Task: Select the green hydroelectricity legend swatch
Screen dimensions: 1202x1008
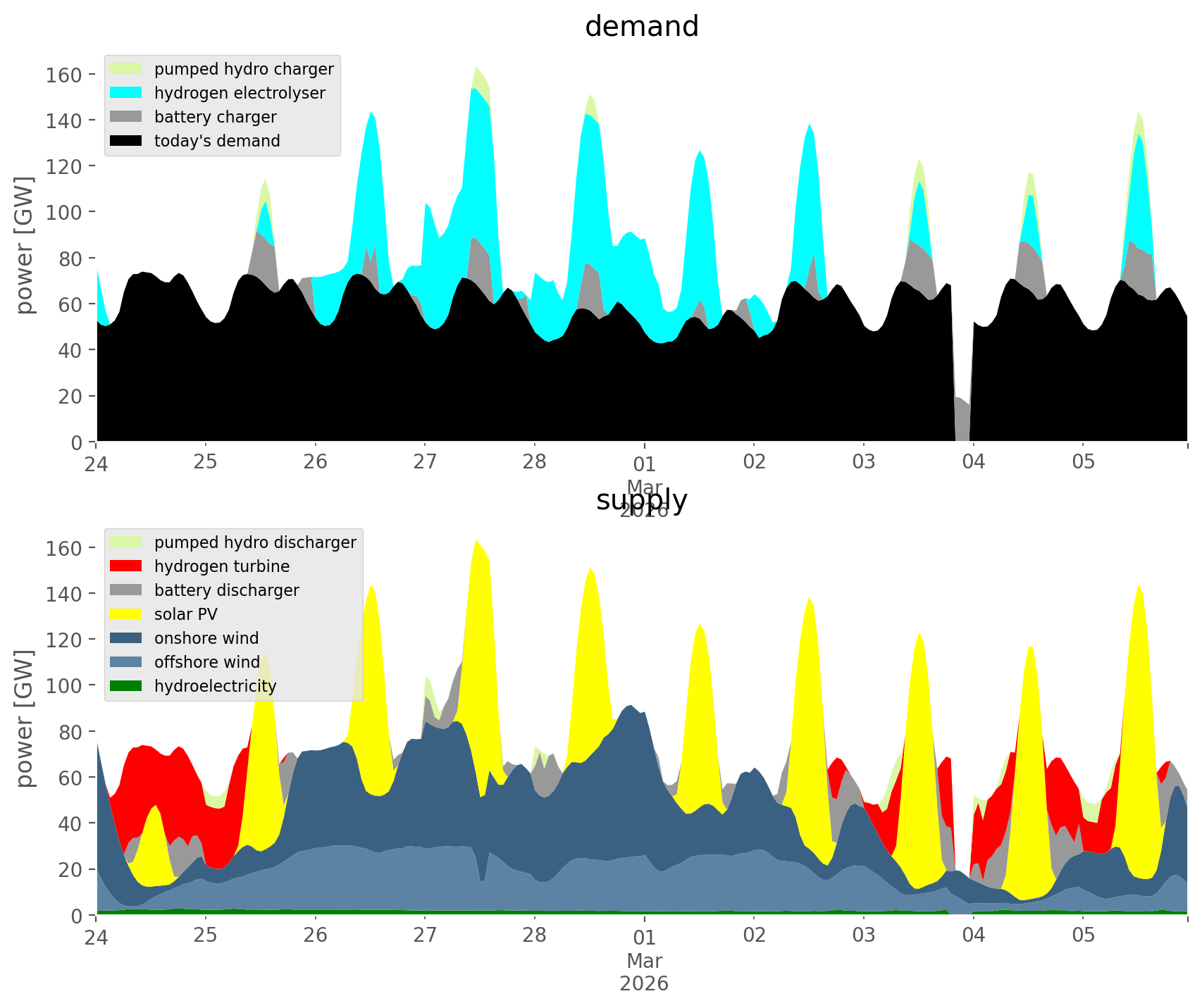Action: pyautogui.click(x=126, y=686)
